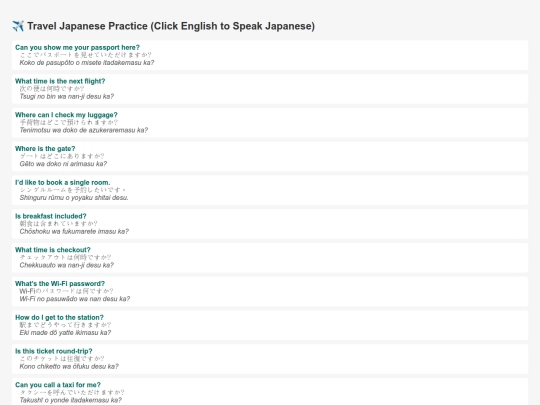Click 'What's the Wi-Fi password?' phrase
Screen dimensions: 540x405
[x=60, y=284]
